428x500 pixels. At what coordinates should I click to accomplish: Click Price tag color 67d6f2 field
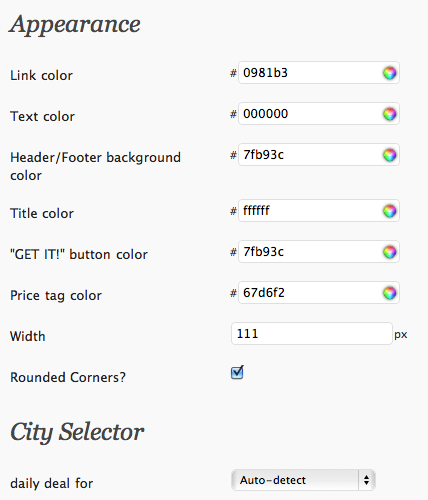319,293
